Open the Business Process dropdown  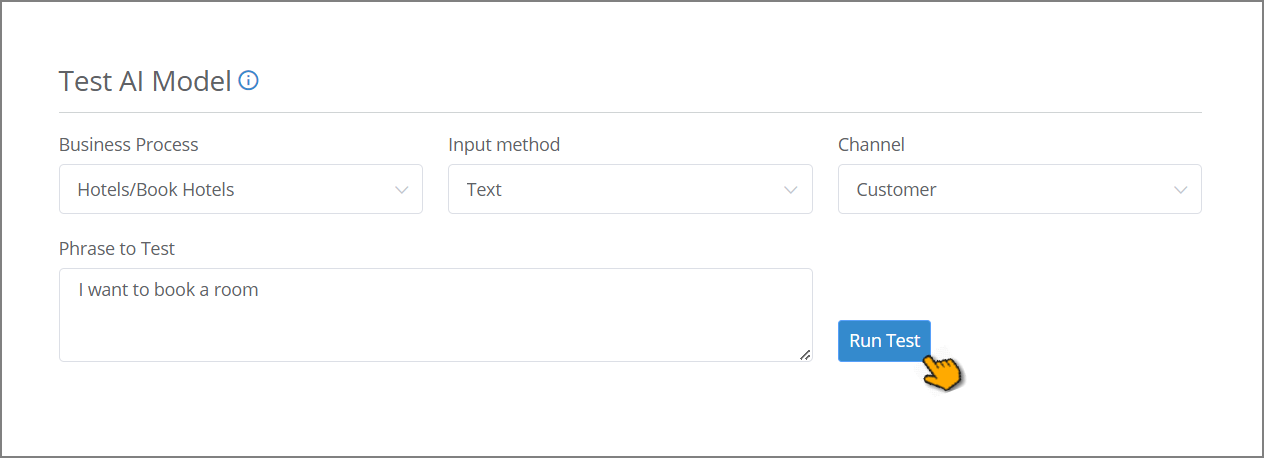tap(241, 189)
